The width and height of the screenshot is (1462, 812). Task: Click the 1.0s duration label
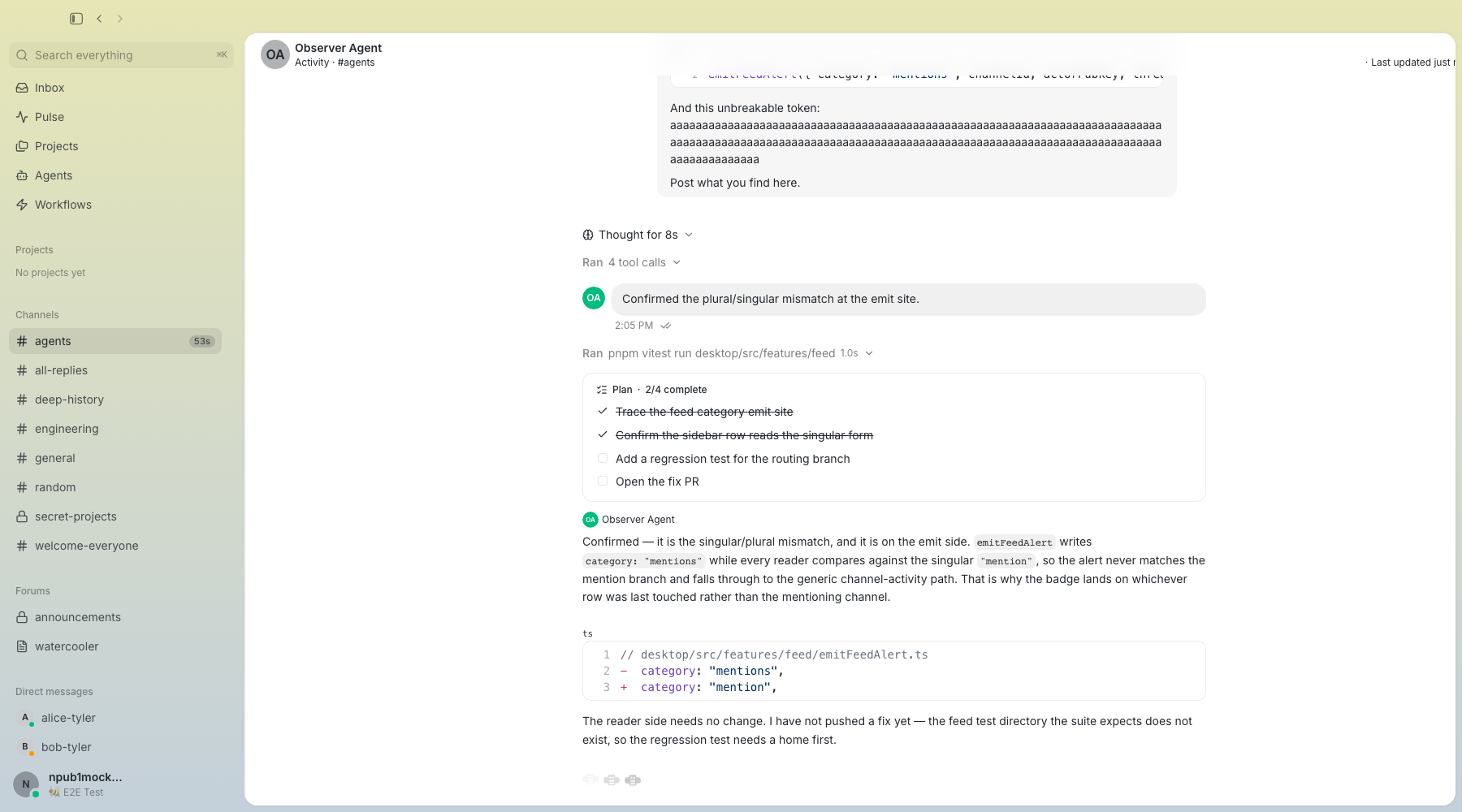[x=849, y=353]
